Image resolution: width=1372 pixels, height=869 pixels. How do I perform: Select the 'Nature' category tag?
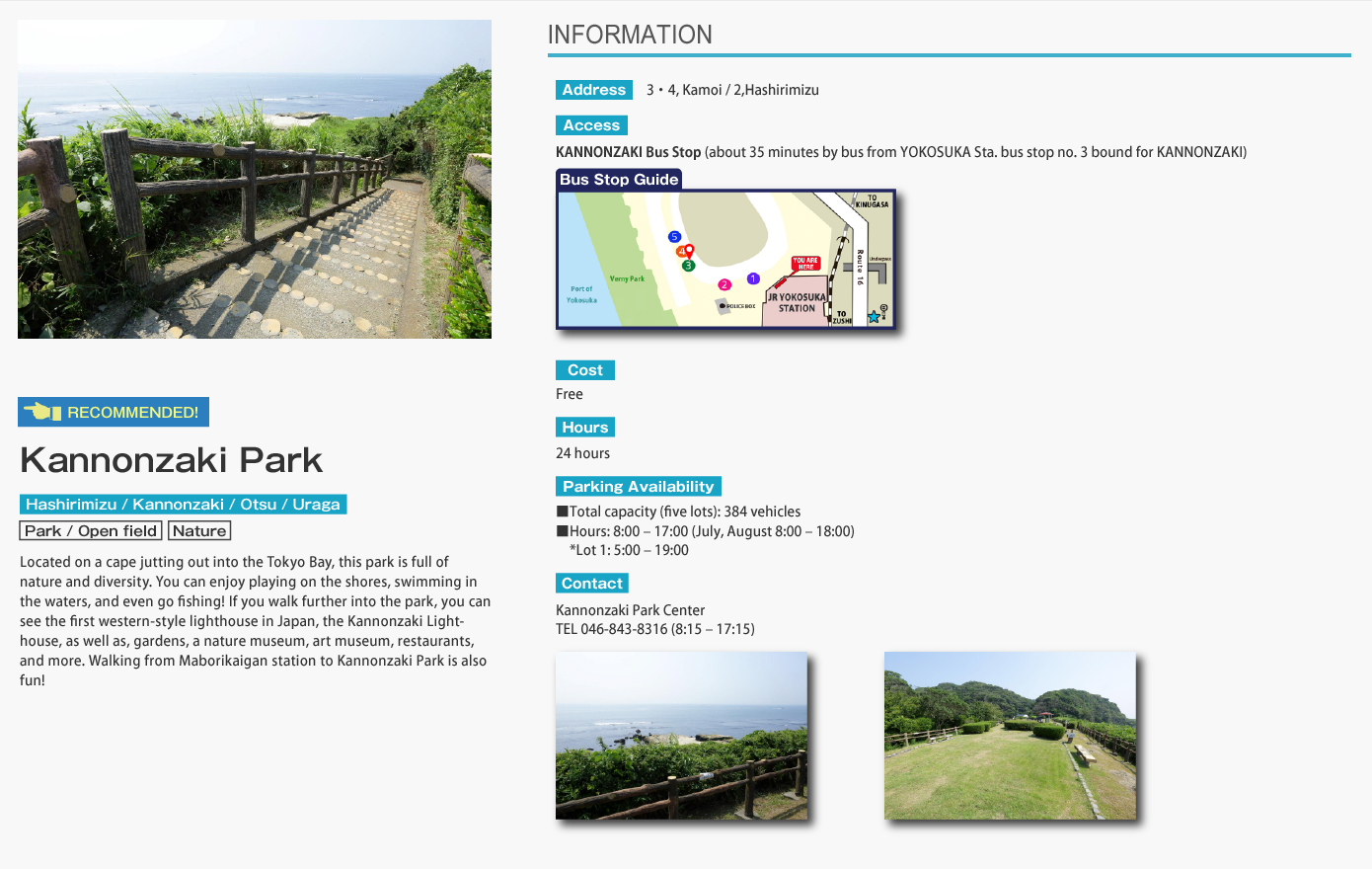(x=199, y=531)
